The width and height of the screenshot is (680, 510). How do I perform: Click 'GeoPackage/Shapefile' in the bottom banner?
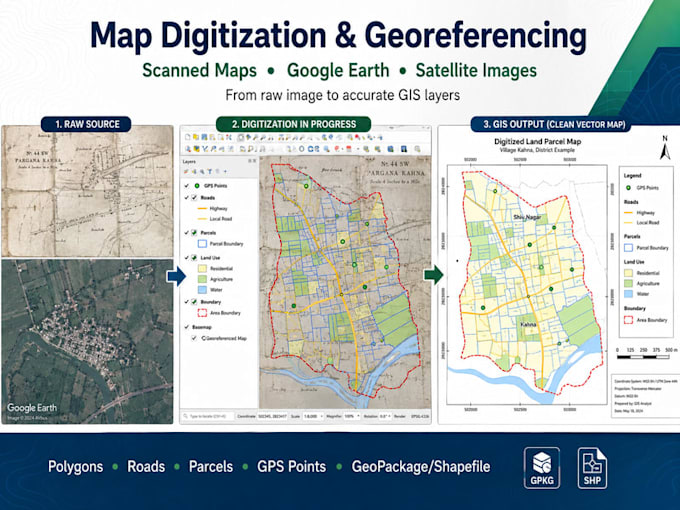coord(421,467)
